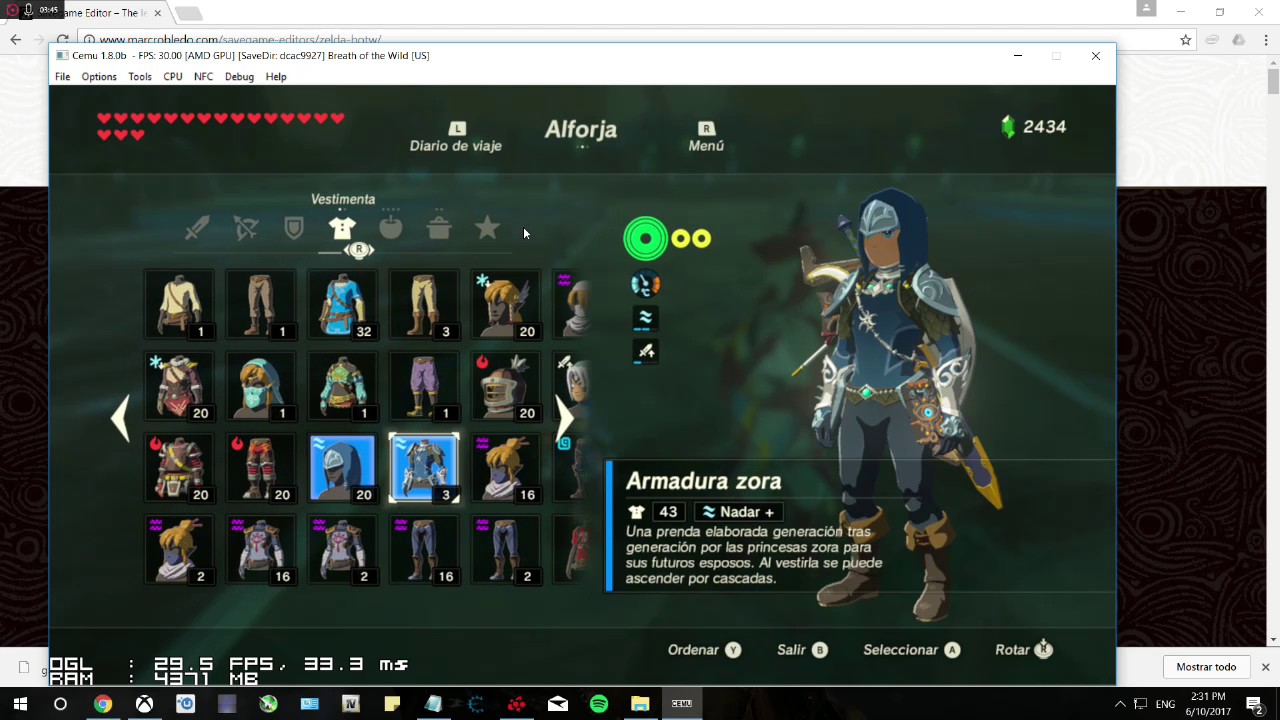Select the stealth chest guard numbered 2
Image resolution: width=1280 pixels, height=720 pixels.
tap(342, 550)
